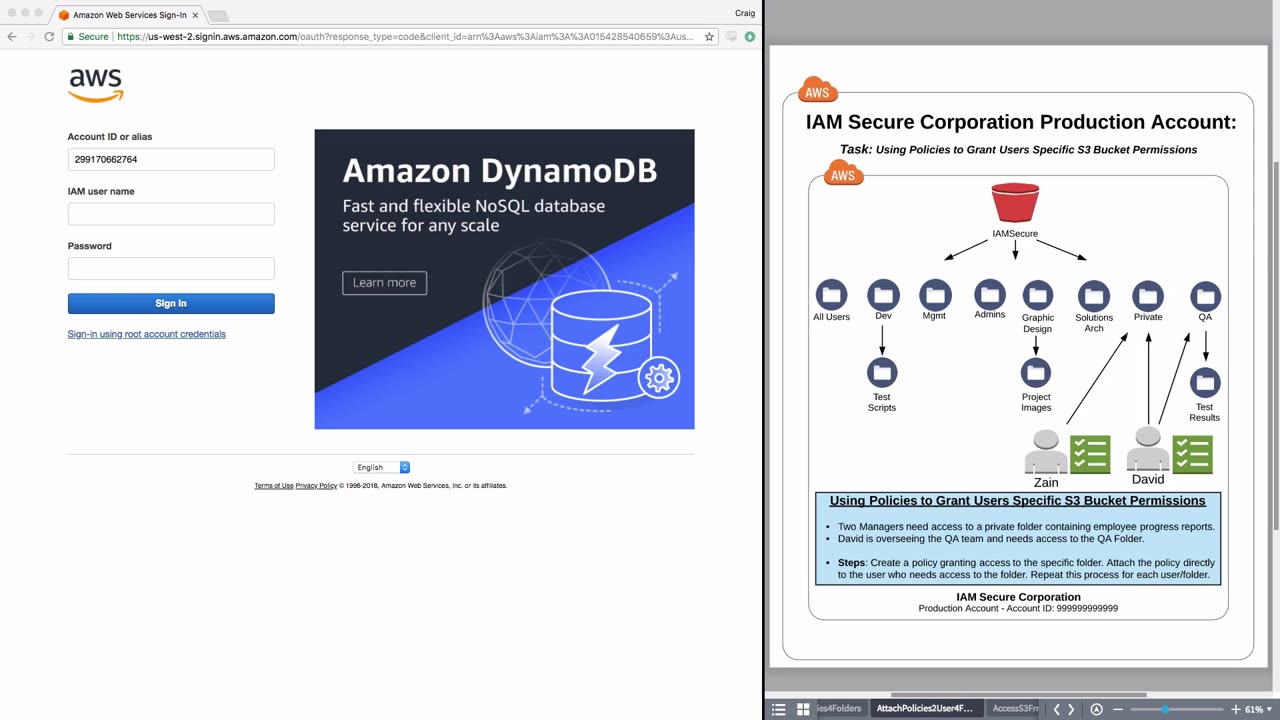Open the Terms of Use link
This screenshot has width=1280, height=720.
pyautogui.click(x=274, y=486)
